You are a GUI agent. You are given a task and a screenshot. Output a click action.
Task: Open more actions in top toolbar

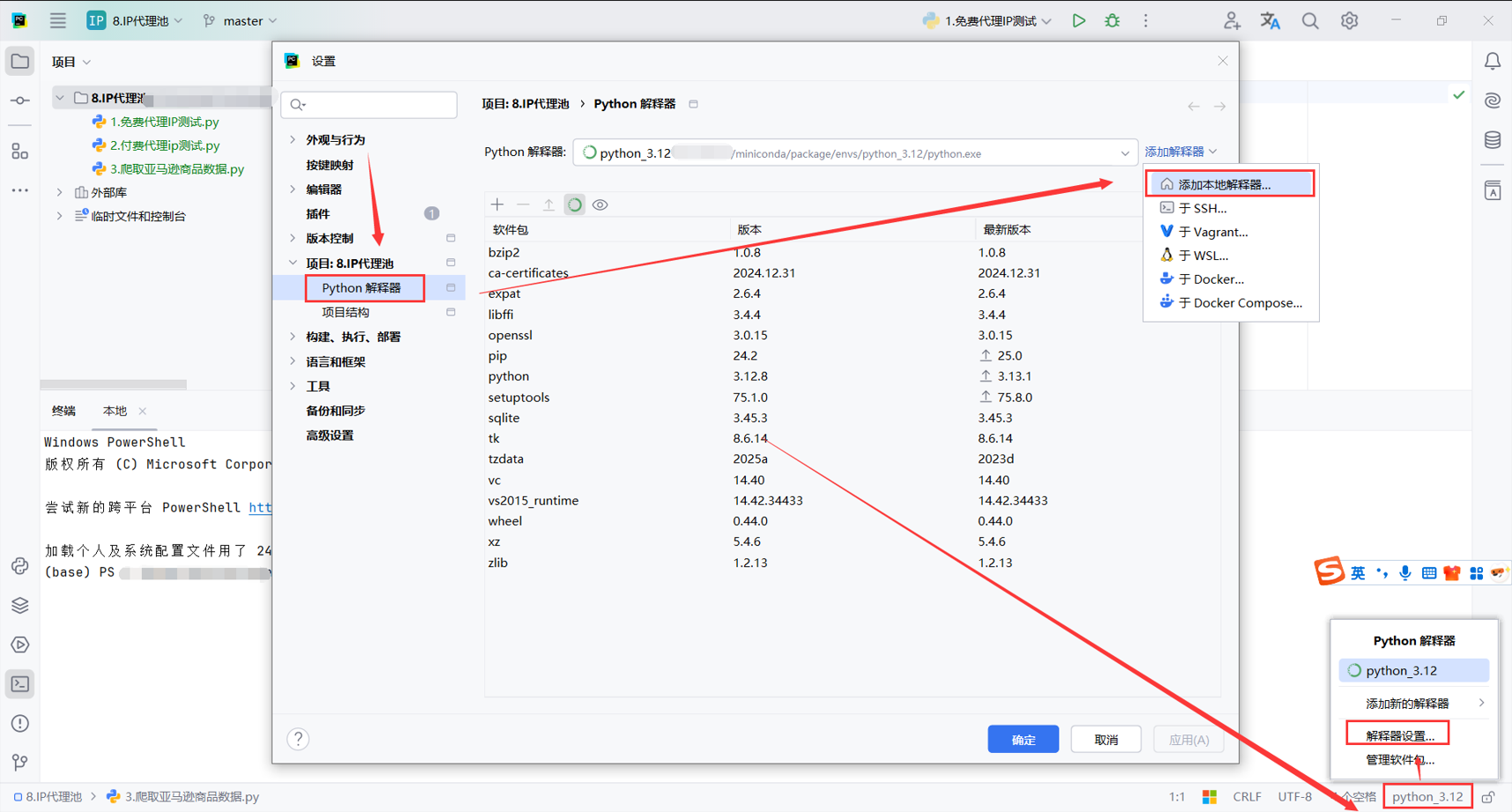pyautogui.click(x=1146, y=20)
